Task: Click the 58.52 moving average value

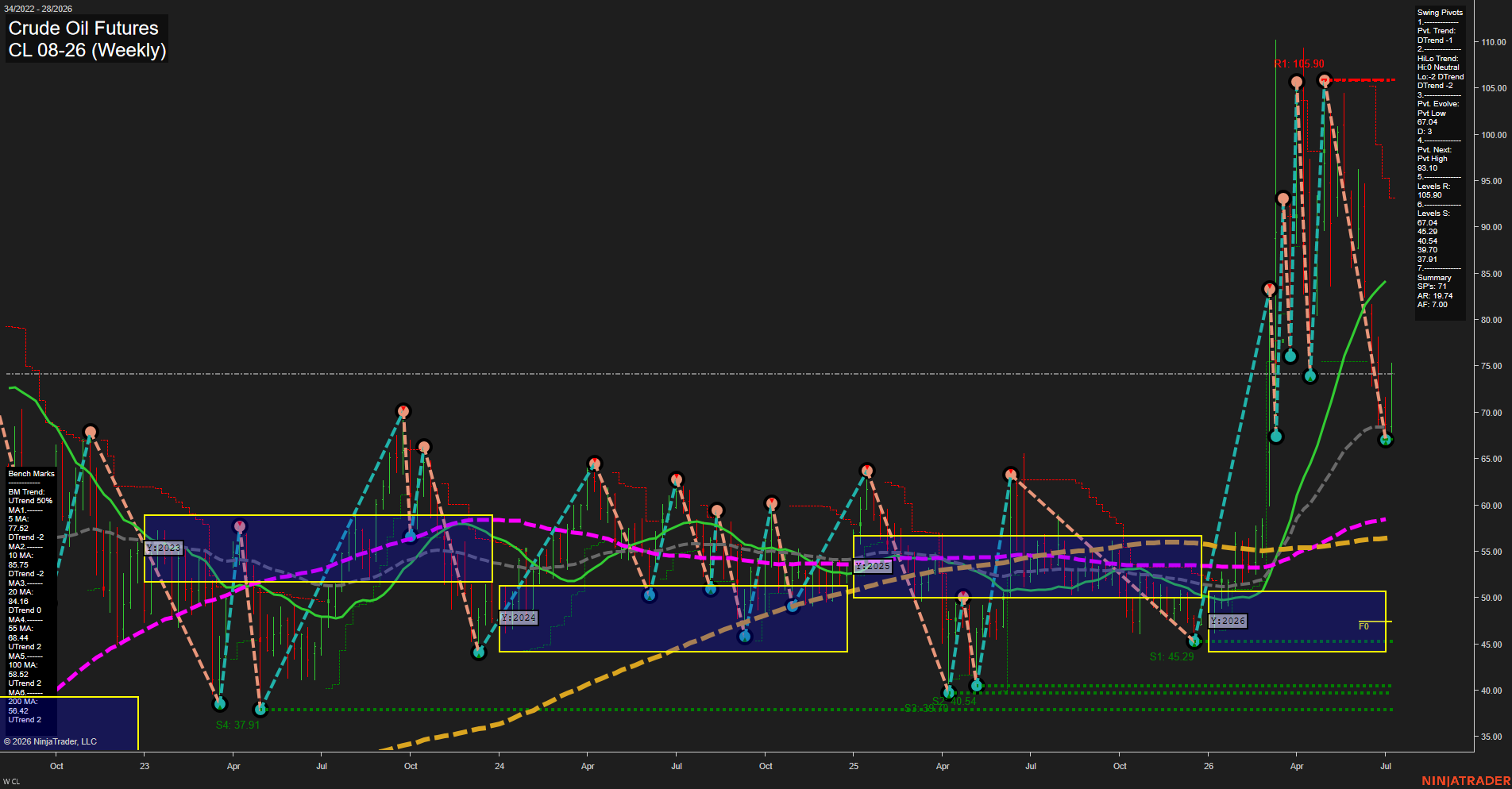Action: pyautogui.click(x=18, y=675)
